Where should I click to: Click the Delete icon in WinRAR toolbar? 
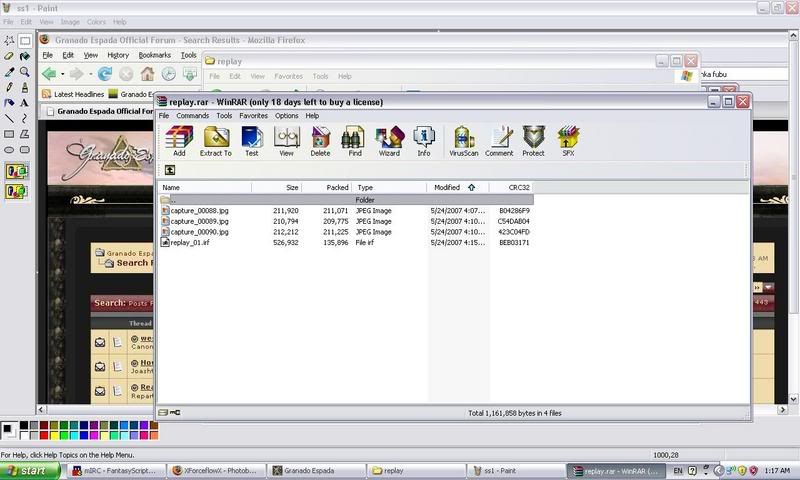[x=320, y=141]
